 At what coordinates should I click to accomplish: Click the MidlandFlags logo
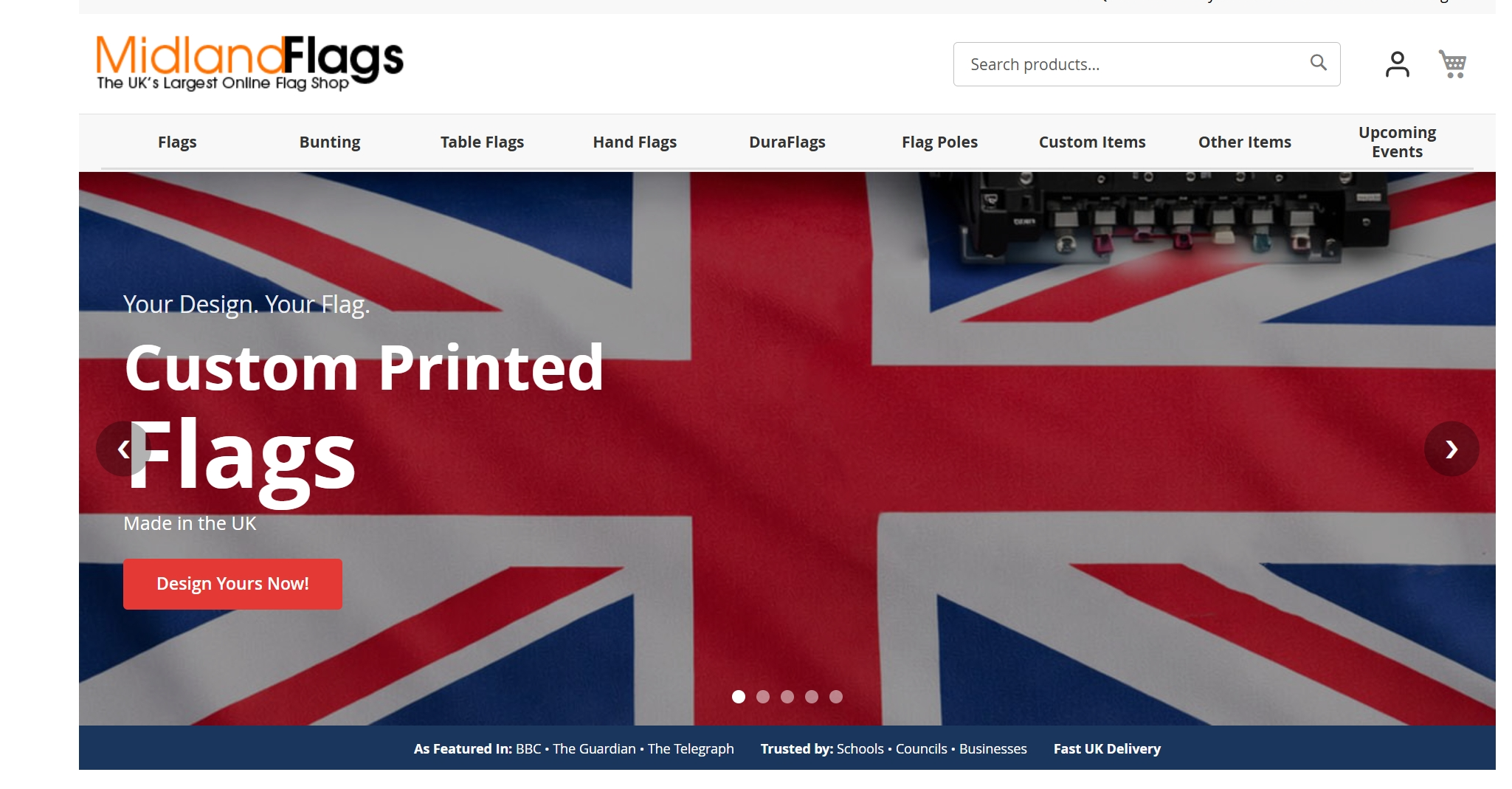click(249, 63)
